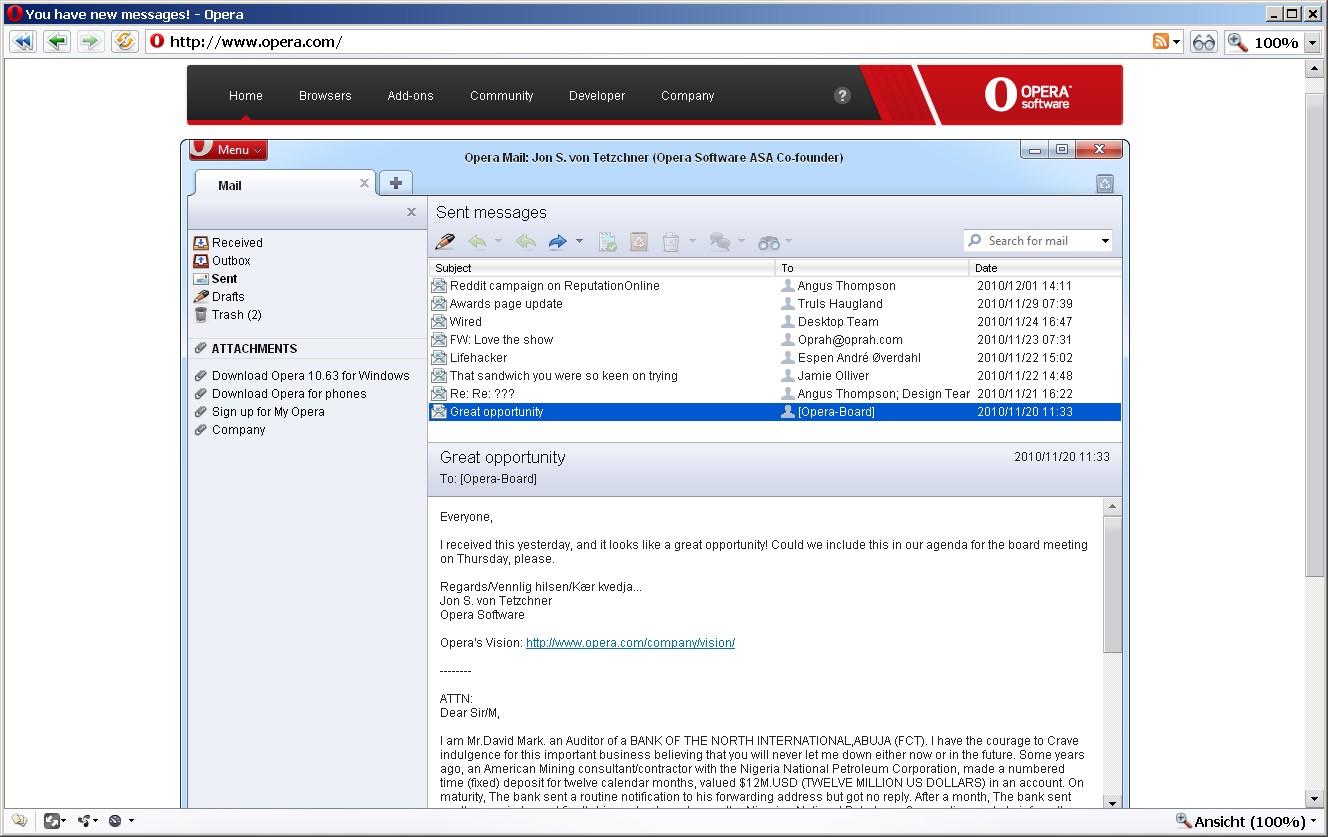Select Reply to sender
Viewport: 1328px width, 837px height.
pyautogui.click(x=476, y=241)
